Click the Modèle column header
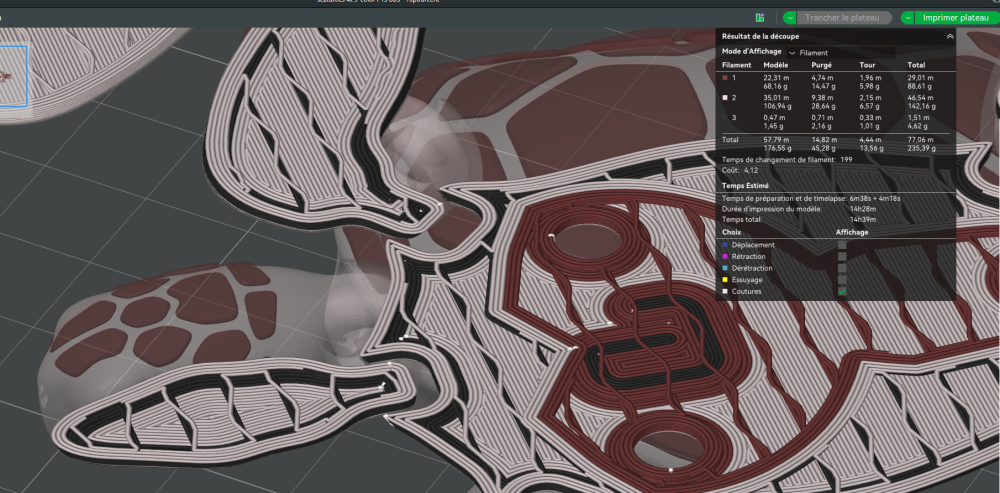Image resolution: width=1000 pixels, height=493 pixels. point(776,65)
